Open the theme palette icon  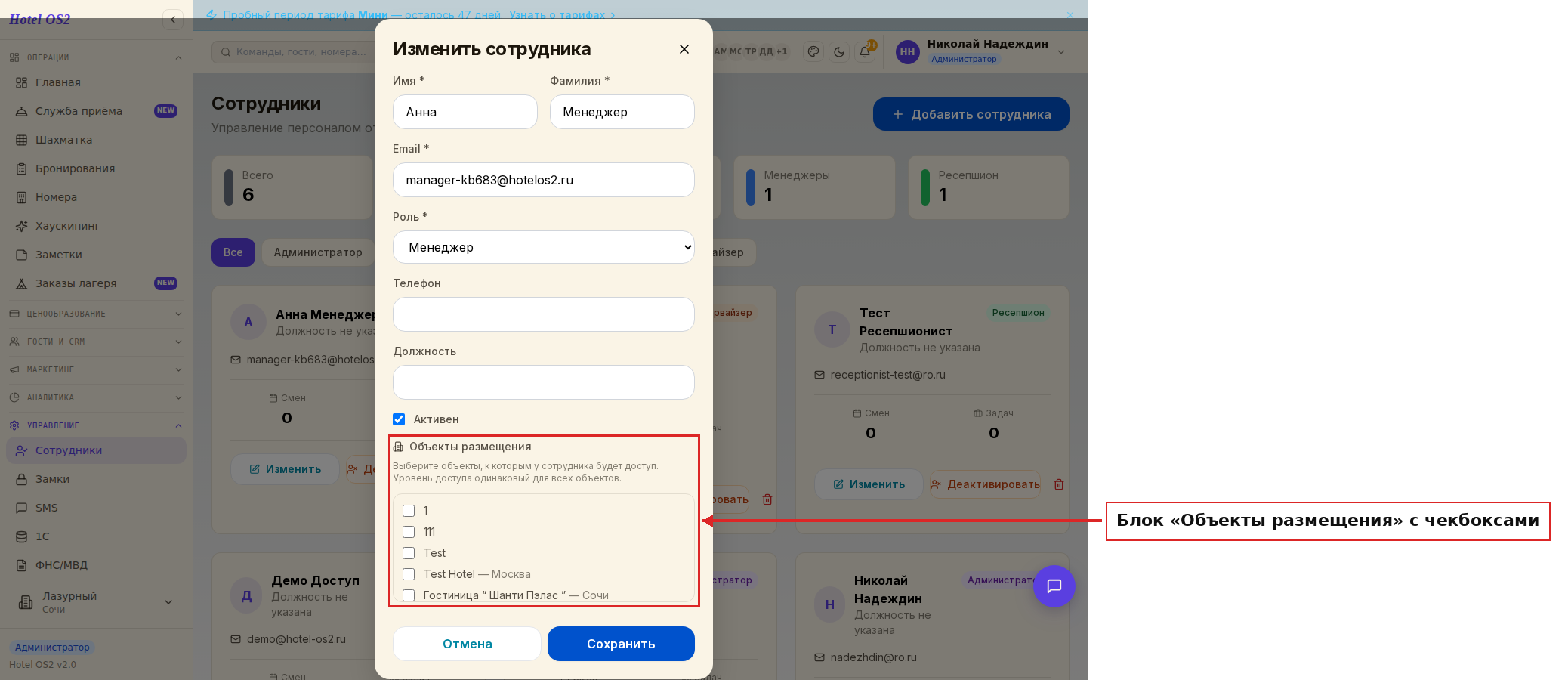point(813,52)
